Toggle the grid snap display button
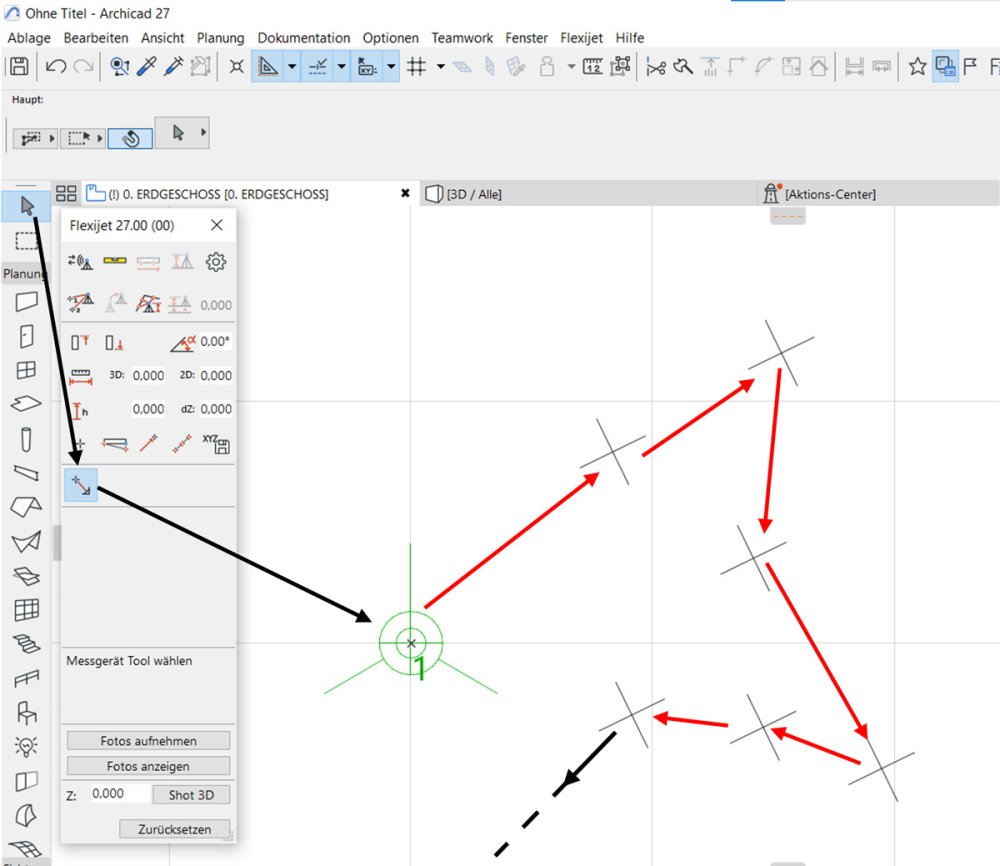Viewport: 1000px width, 866px height. click(417, 67)
